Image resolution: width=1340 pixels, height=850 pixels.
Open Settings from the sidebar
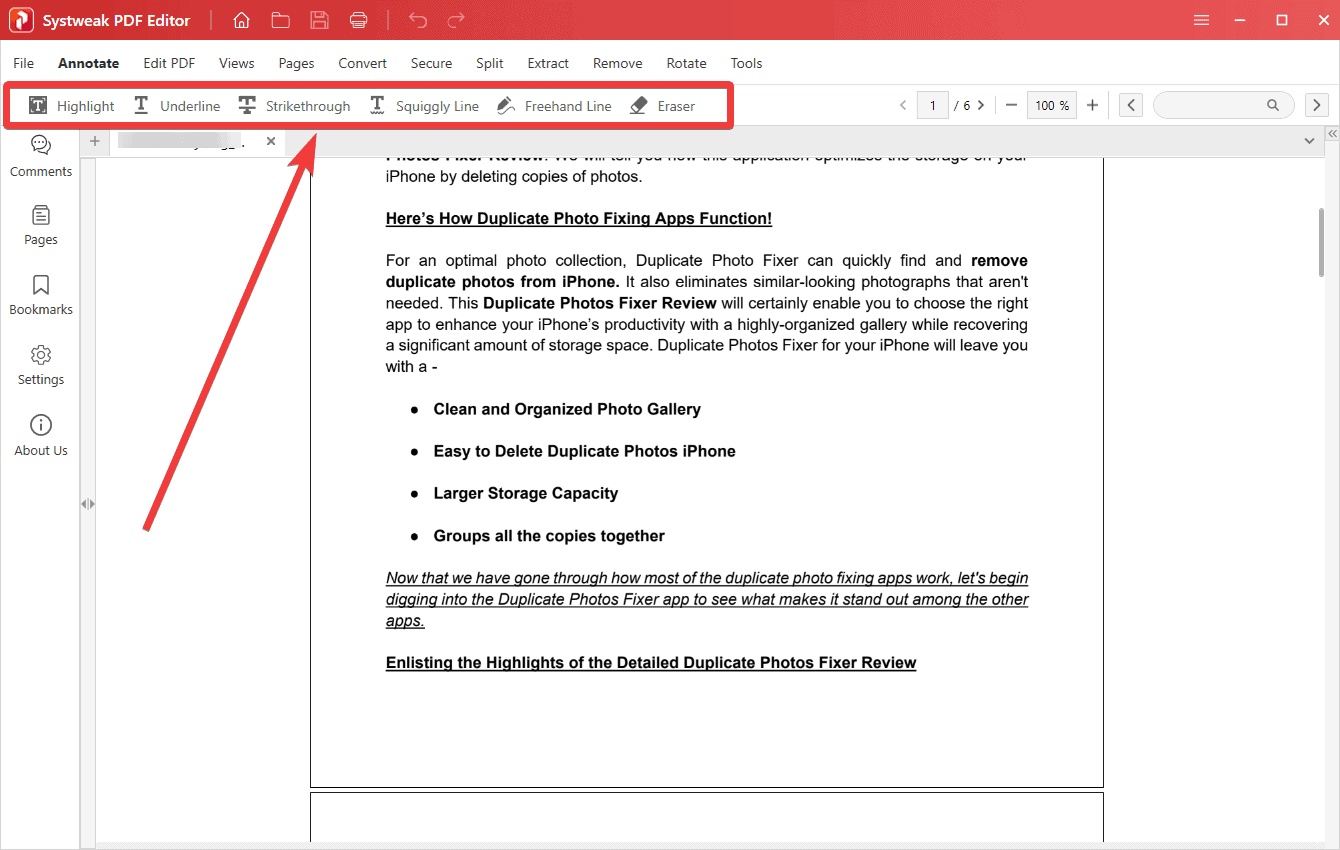click(x=41, y=365)
